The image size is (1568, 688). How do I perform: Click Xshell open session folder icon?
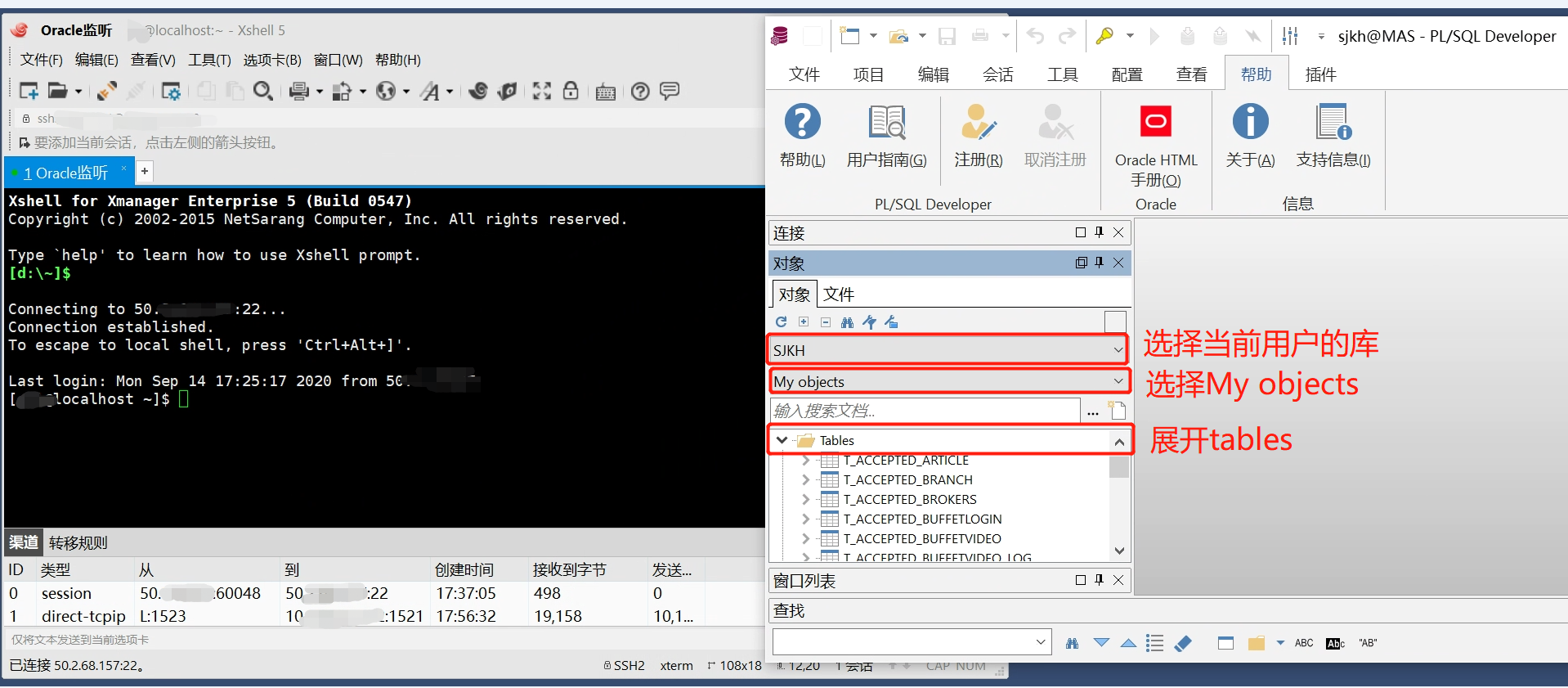click(x=57, y=91)
